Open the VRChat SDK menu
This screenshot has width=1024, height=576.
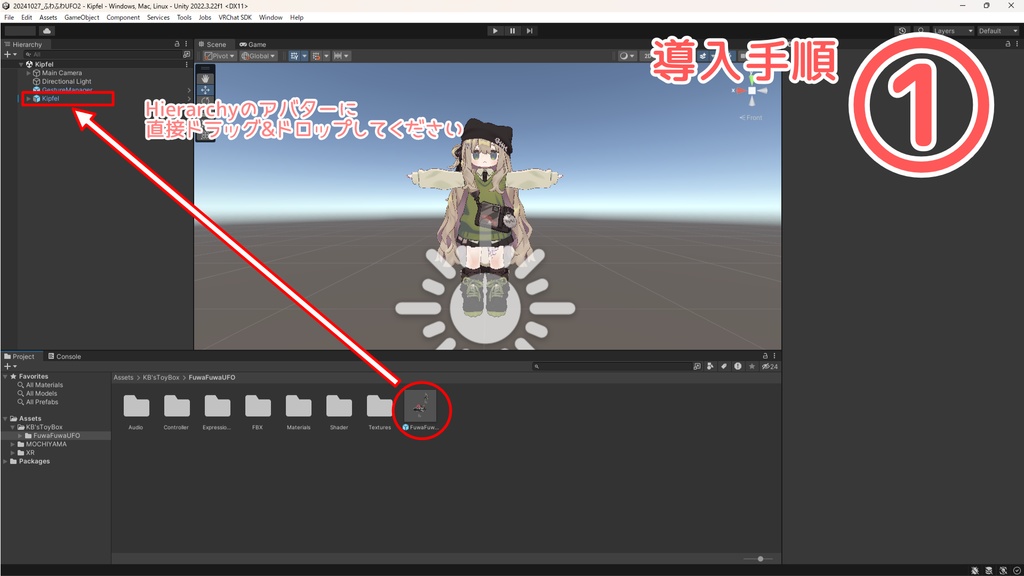235,17
